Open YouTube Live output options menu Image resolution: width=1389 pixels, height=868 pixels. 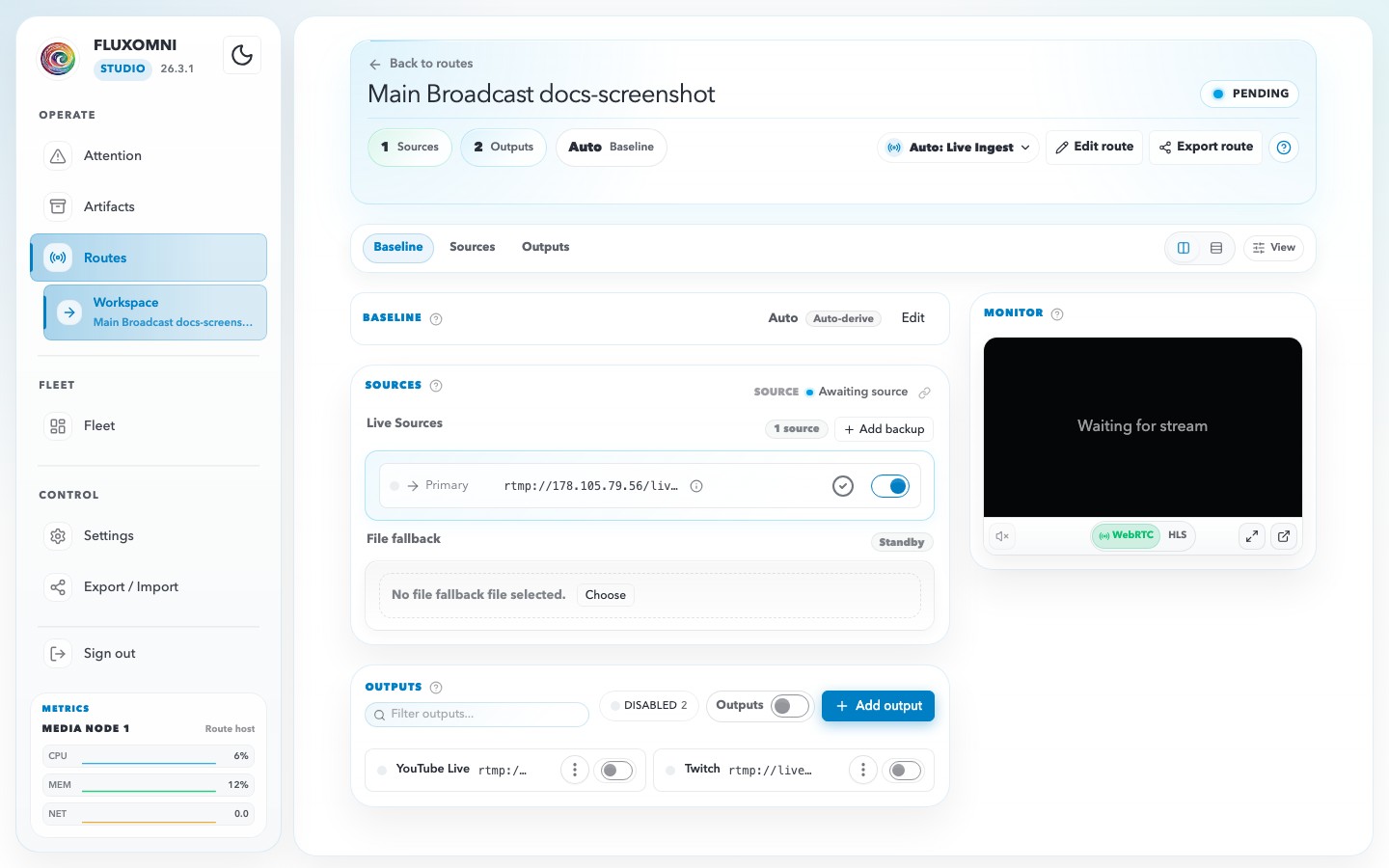pyautogui.click(x=575, y=770)
